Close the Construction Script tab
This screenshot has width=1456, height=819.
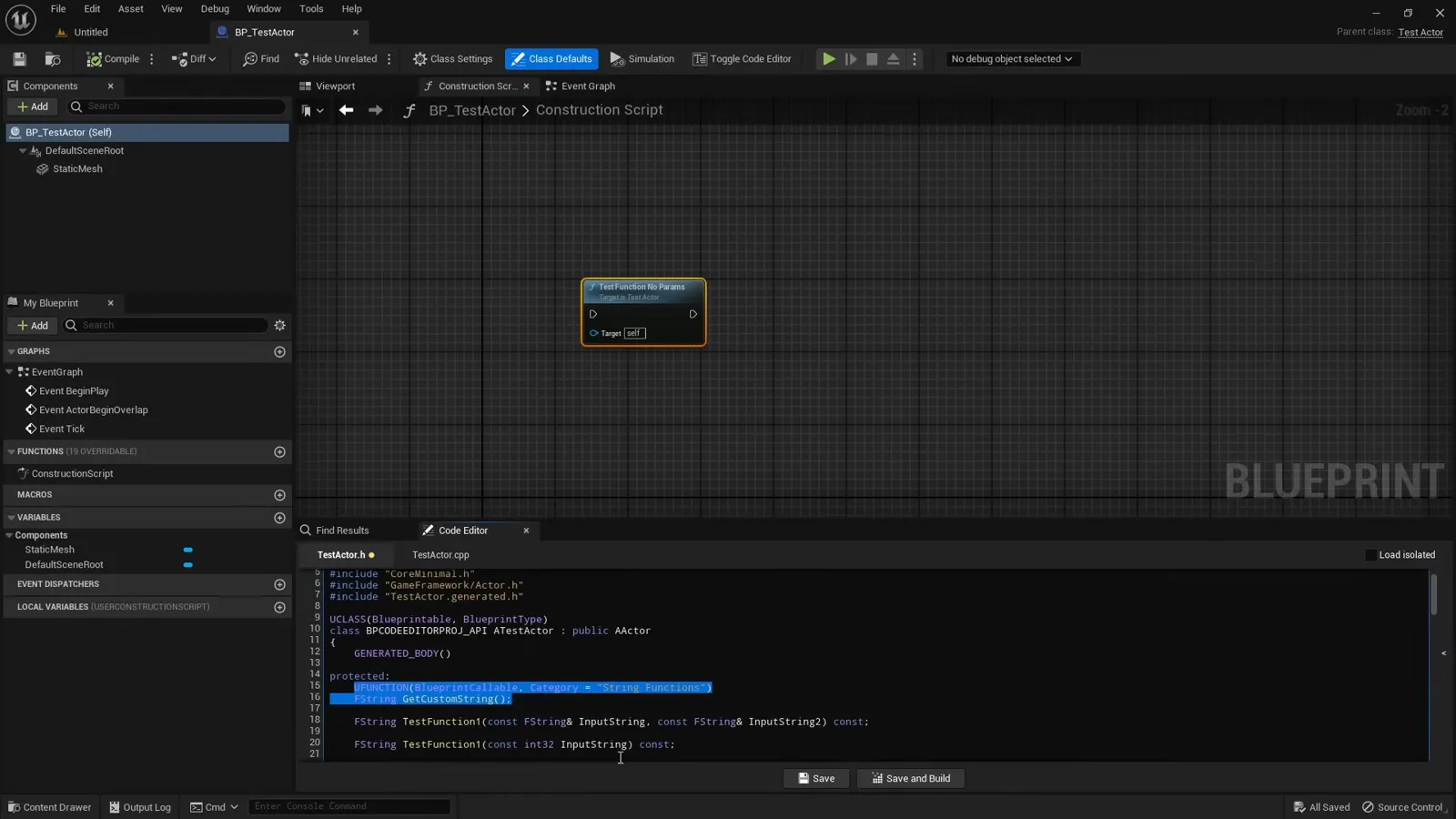pos(526,86)
